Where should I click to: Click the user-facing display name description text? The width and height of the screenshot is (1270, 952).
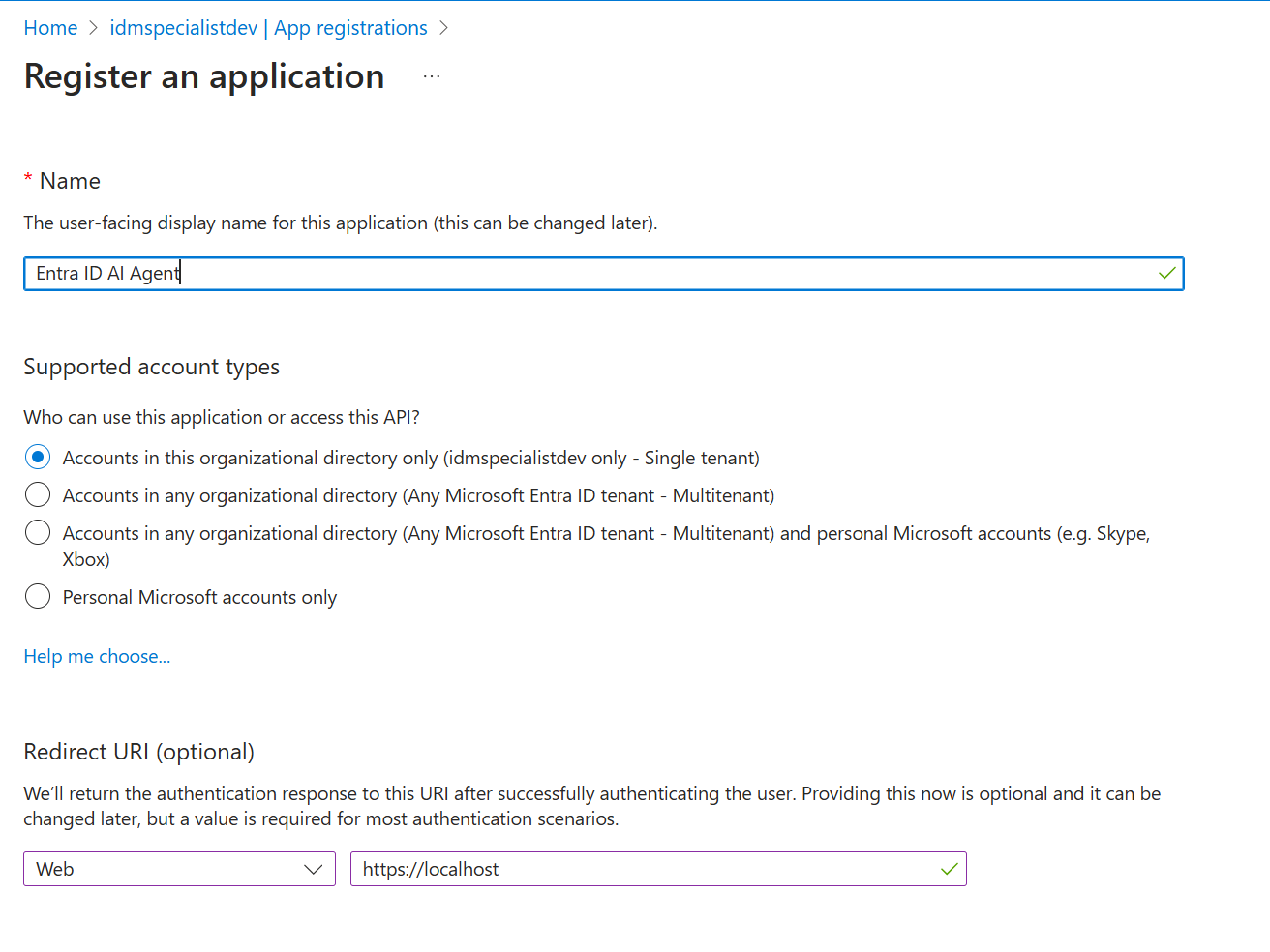(x=340, y=223)
